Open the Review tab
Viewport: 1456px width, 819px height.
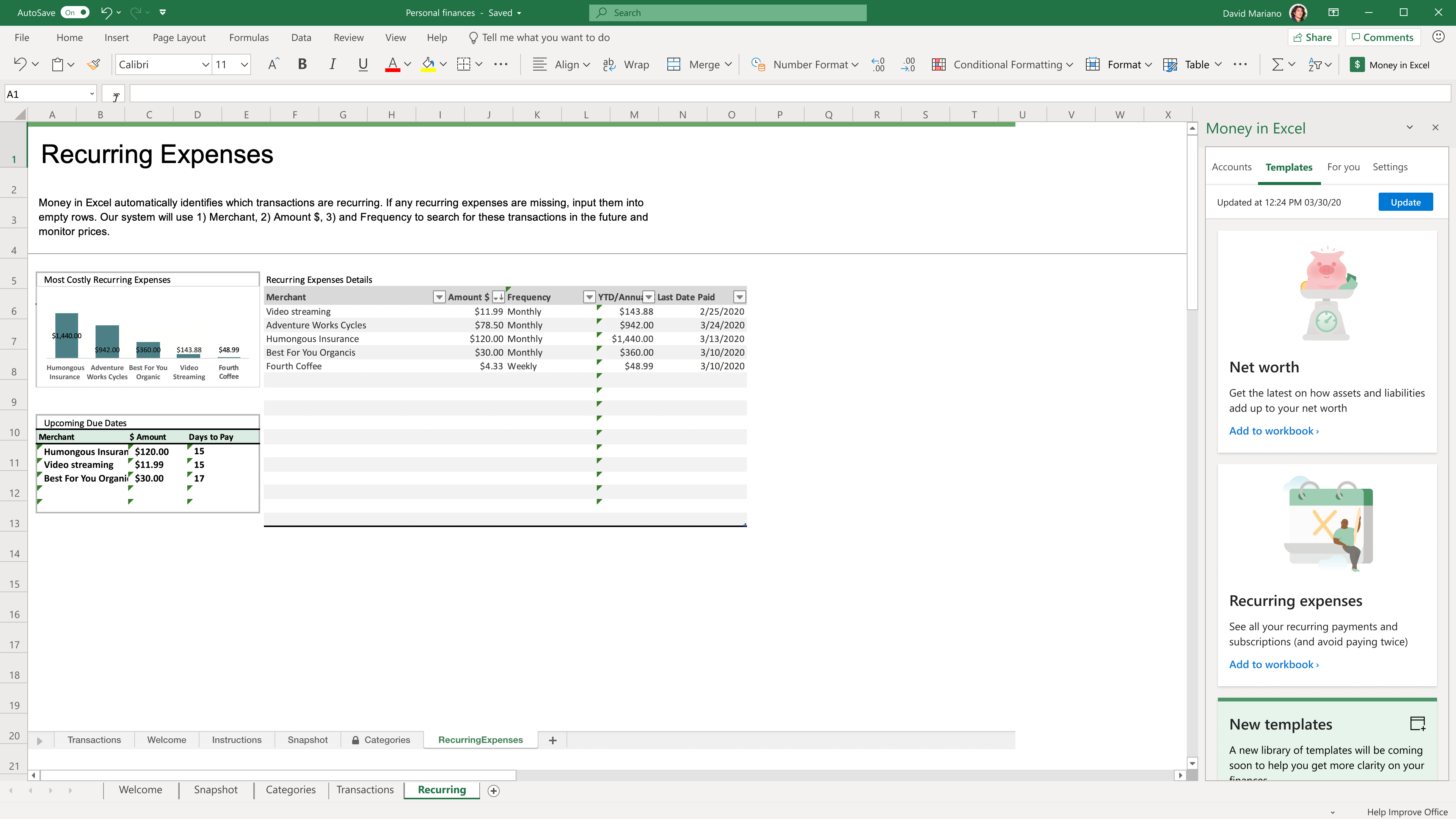point(349,37)
